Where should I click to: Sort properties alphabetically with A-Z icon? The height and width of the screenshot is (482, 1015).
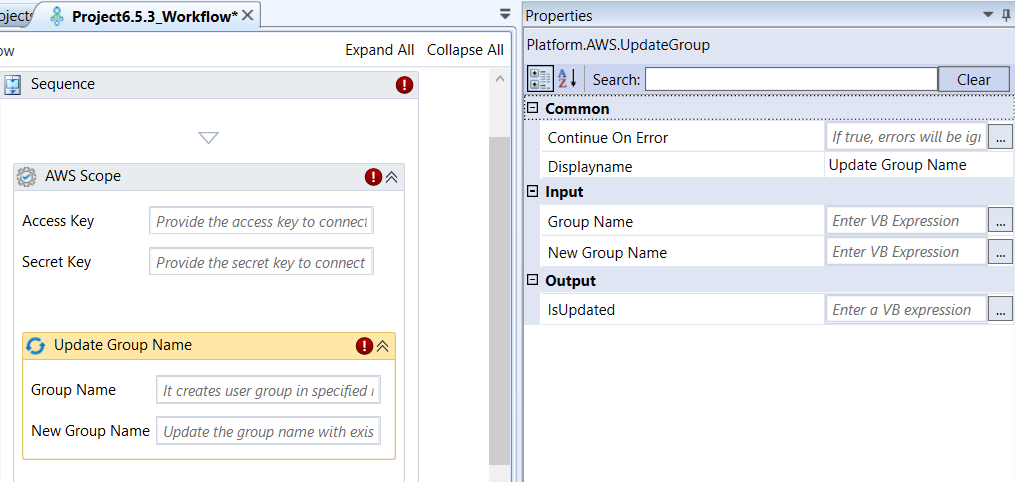click(x=567, y=79)
